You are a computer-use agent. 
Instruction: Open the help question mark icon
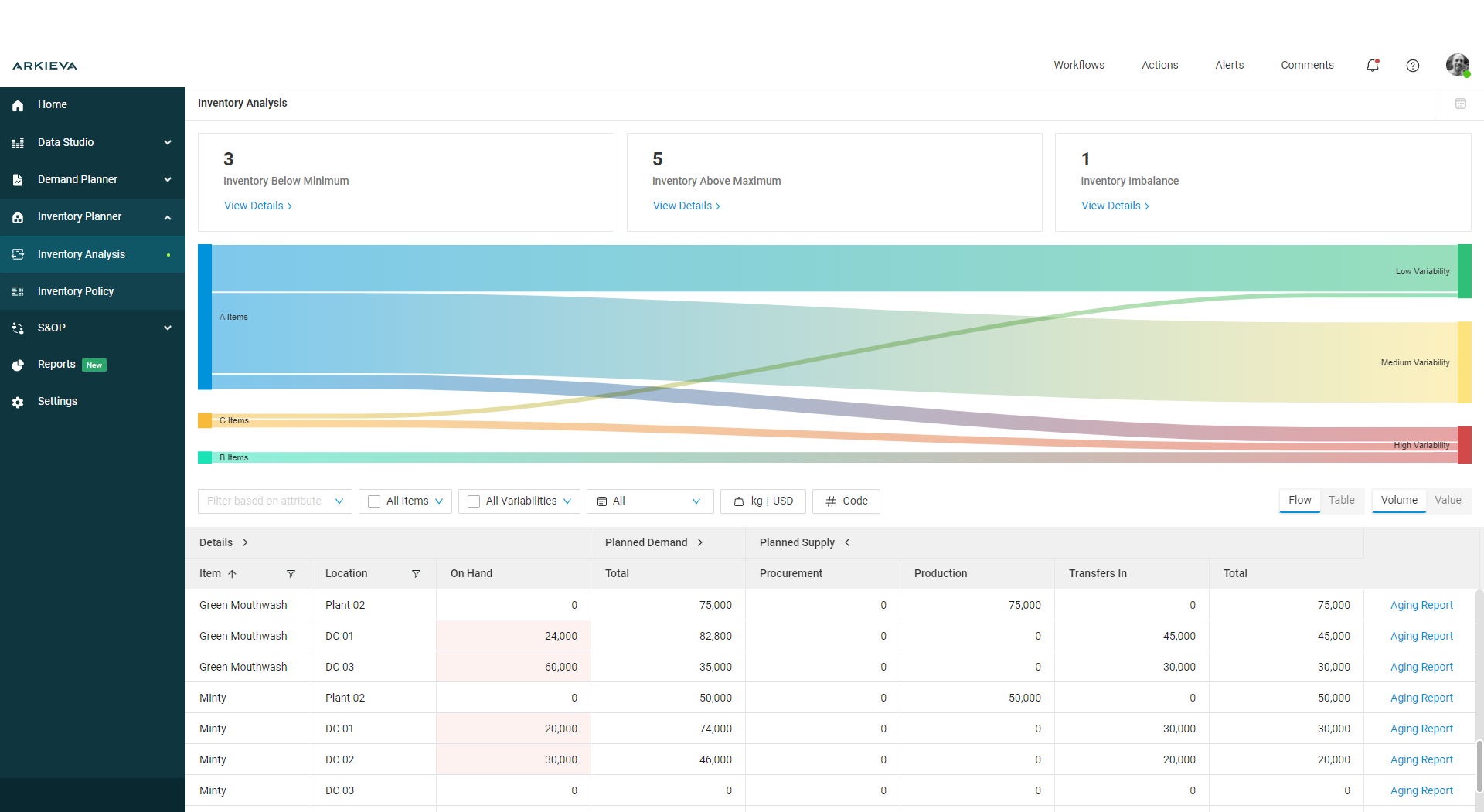[x=1412, y=66]
